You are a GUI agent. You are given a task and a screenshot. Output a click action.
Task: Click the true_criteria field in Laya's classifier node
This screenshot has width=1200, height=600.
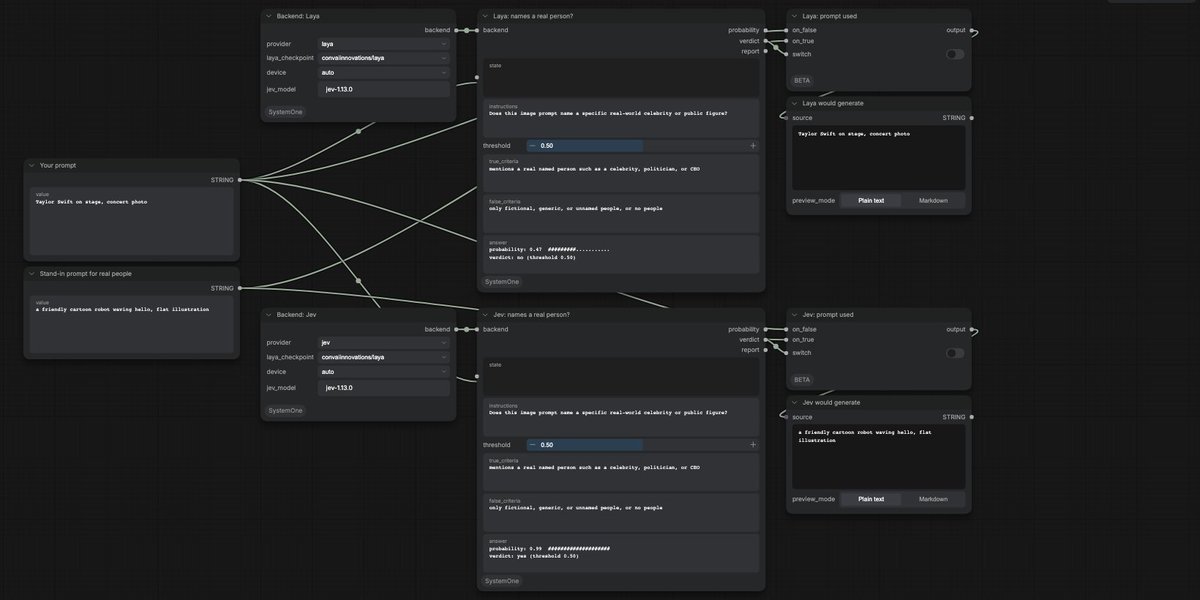click(621, 173)
